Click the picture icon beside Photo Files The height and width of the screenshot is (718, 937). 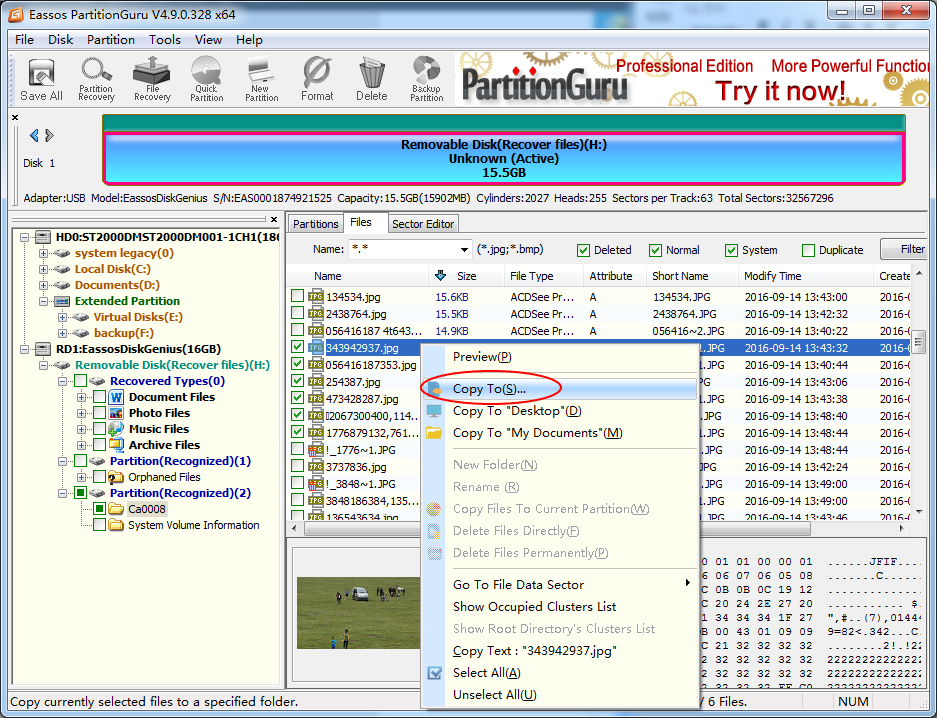point(116,413)
